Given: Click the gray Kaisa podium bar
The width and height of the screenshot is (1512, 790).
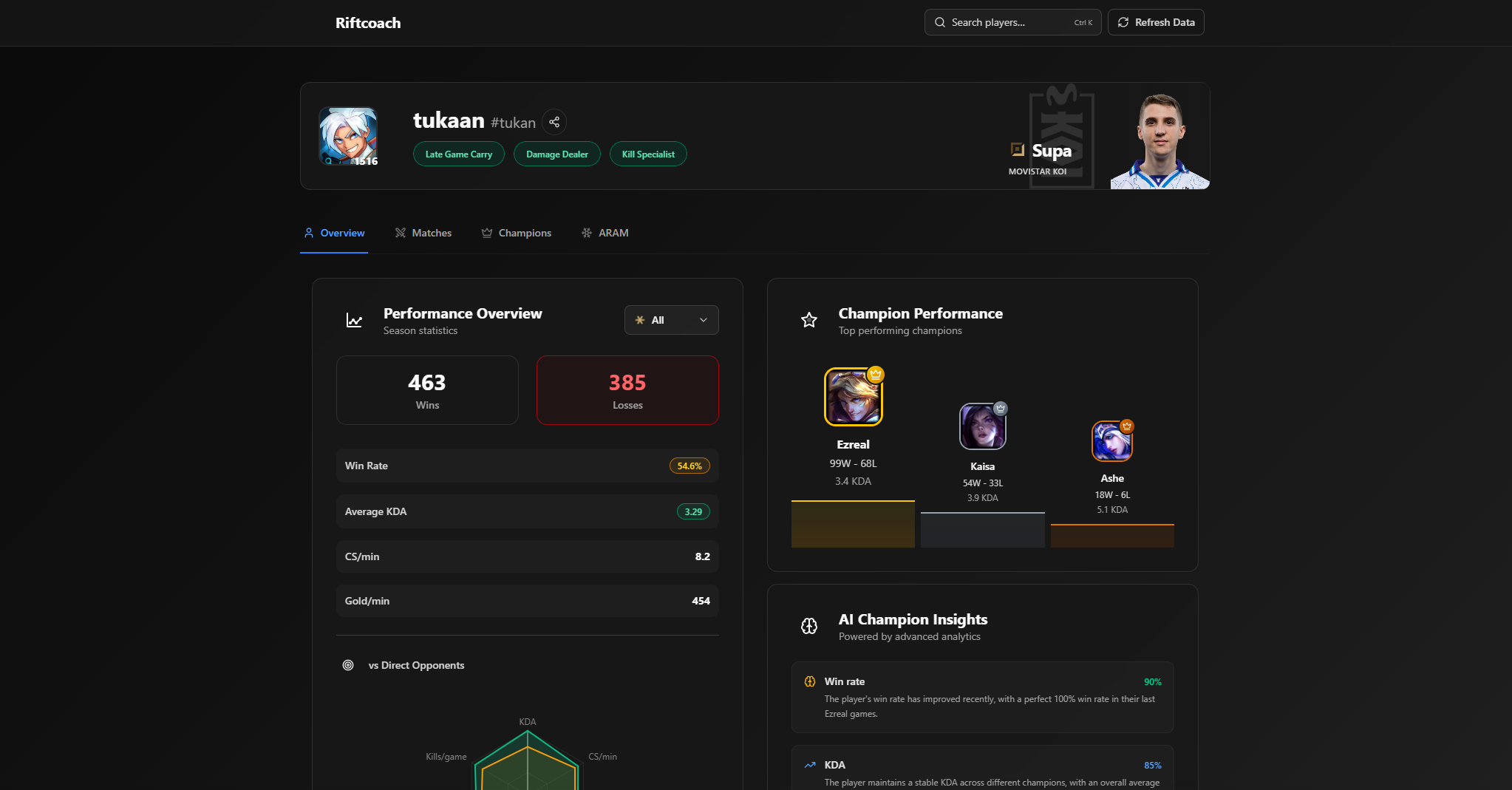Looking at the screenshot, I should pyautogui.click(x=982, y=530).
